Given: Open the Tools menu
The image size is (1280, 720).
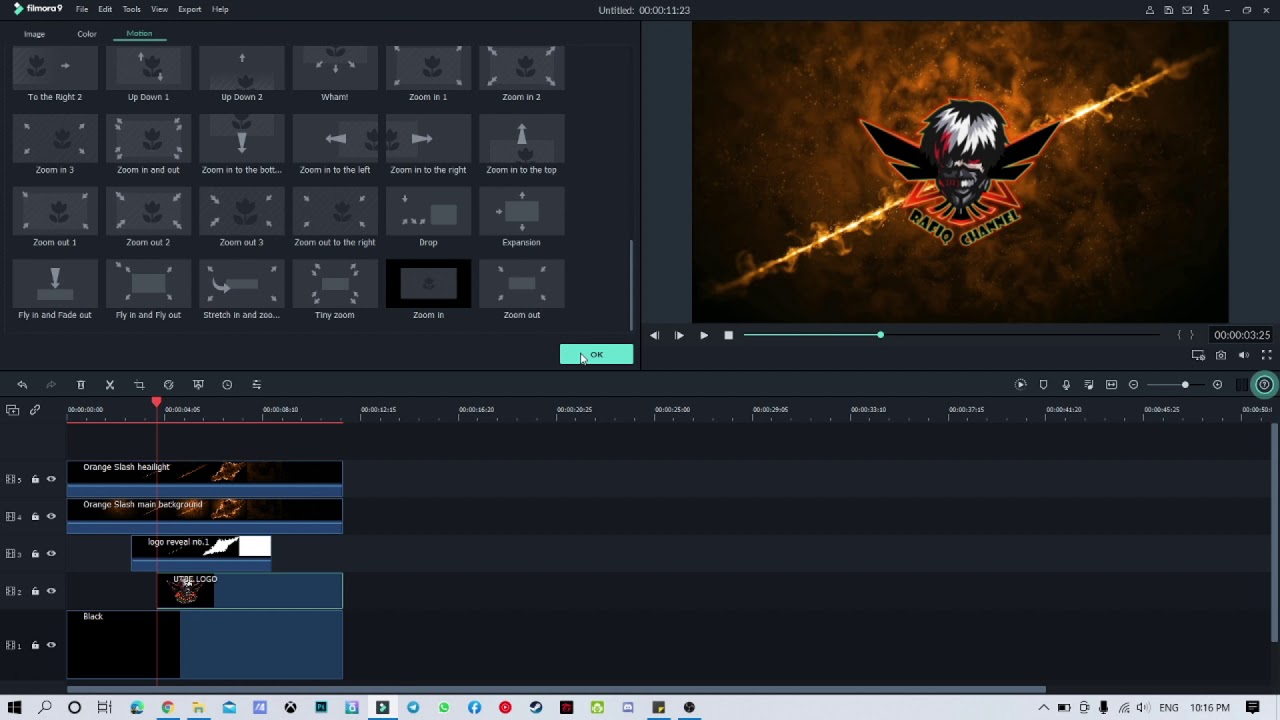Looking at the screenshot, I should (131, 10).
